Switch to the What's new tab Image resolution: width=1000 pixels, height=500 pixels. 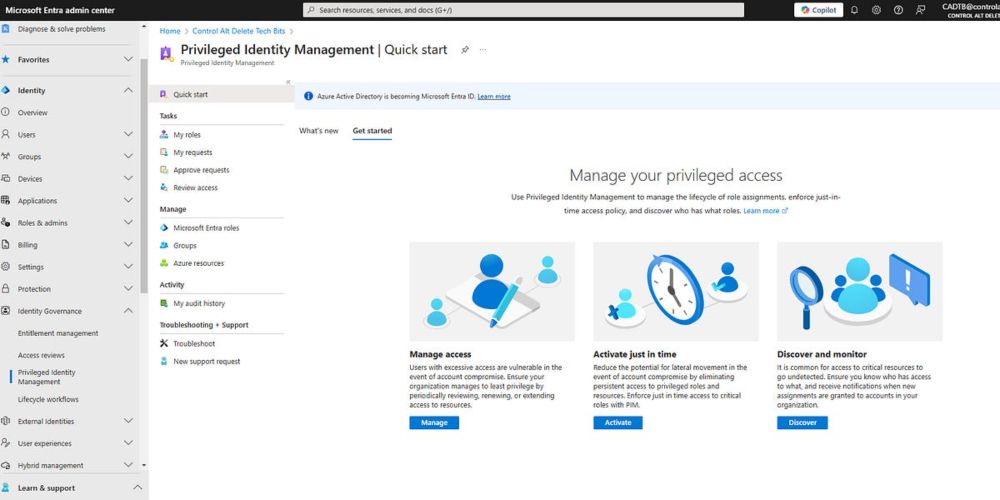coord(319,131)
